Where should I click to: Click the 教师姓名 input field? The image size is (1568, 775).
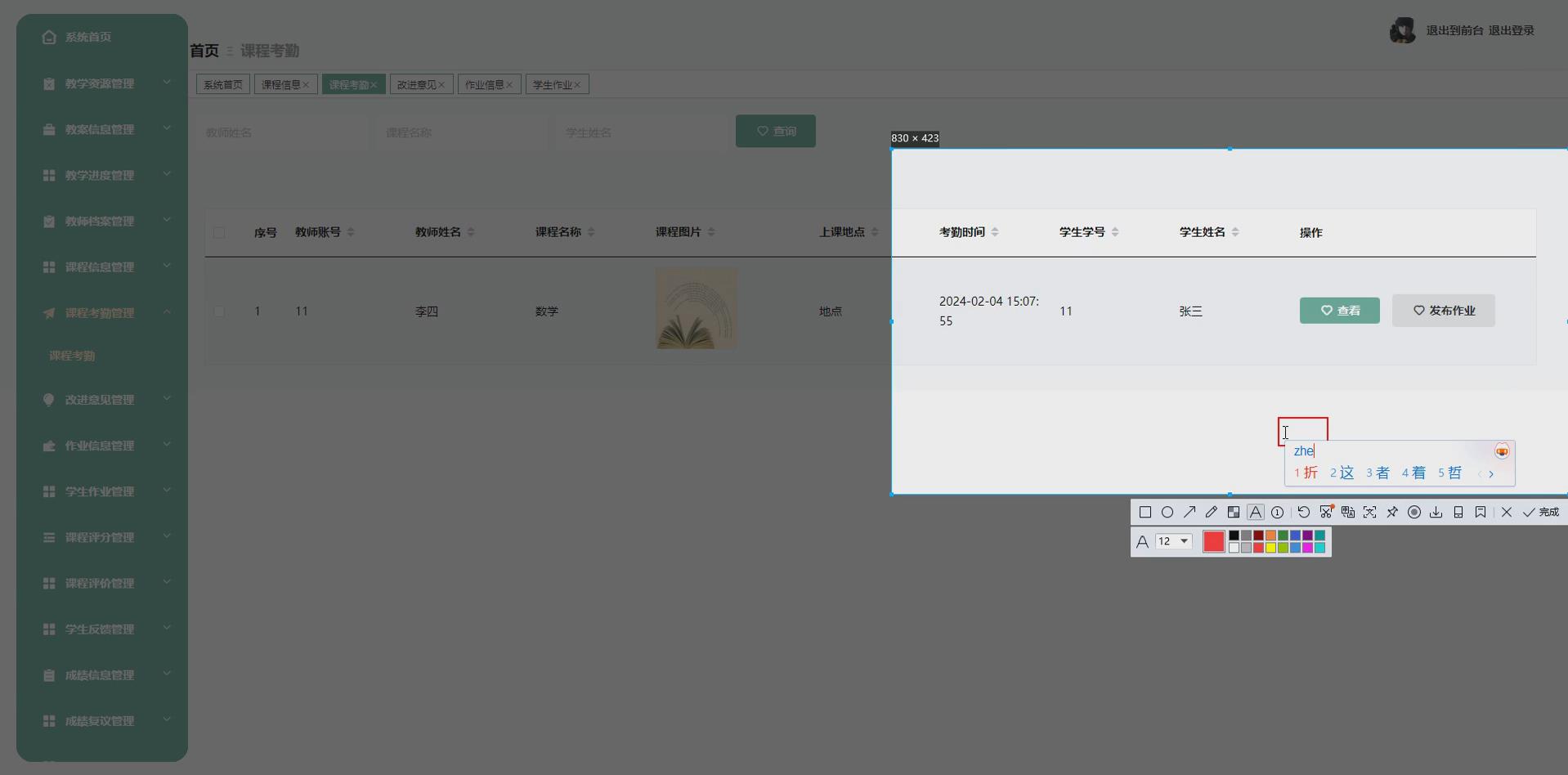(x=280, y=132)
